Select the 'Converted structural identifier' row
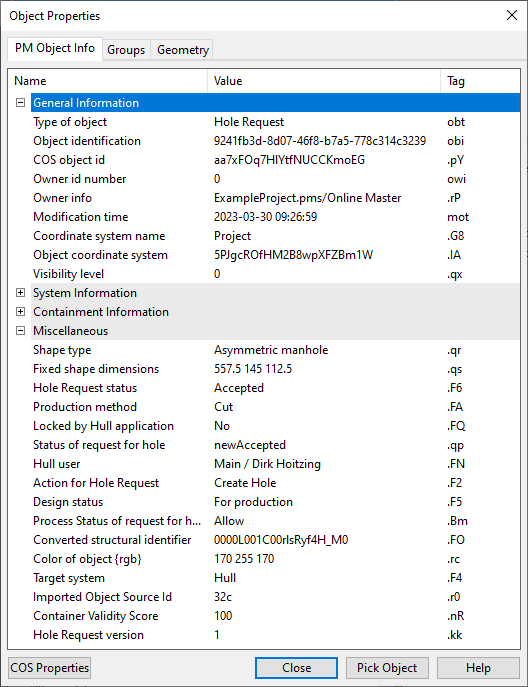The width and height of the screenshot is (528, 687). (275, 540)
